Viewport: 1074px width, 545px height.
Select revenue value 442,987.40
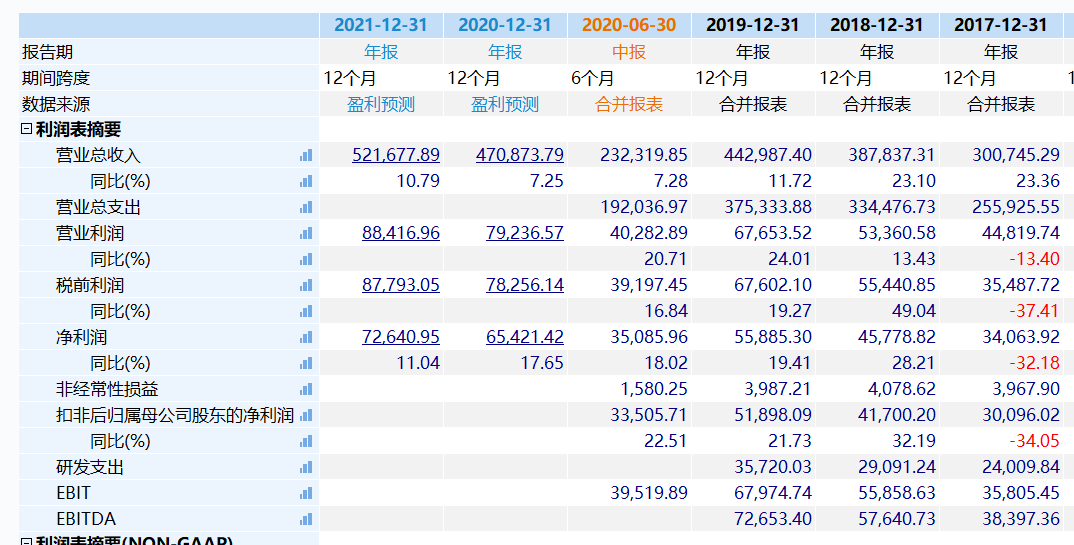(768, 155)
